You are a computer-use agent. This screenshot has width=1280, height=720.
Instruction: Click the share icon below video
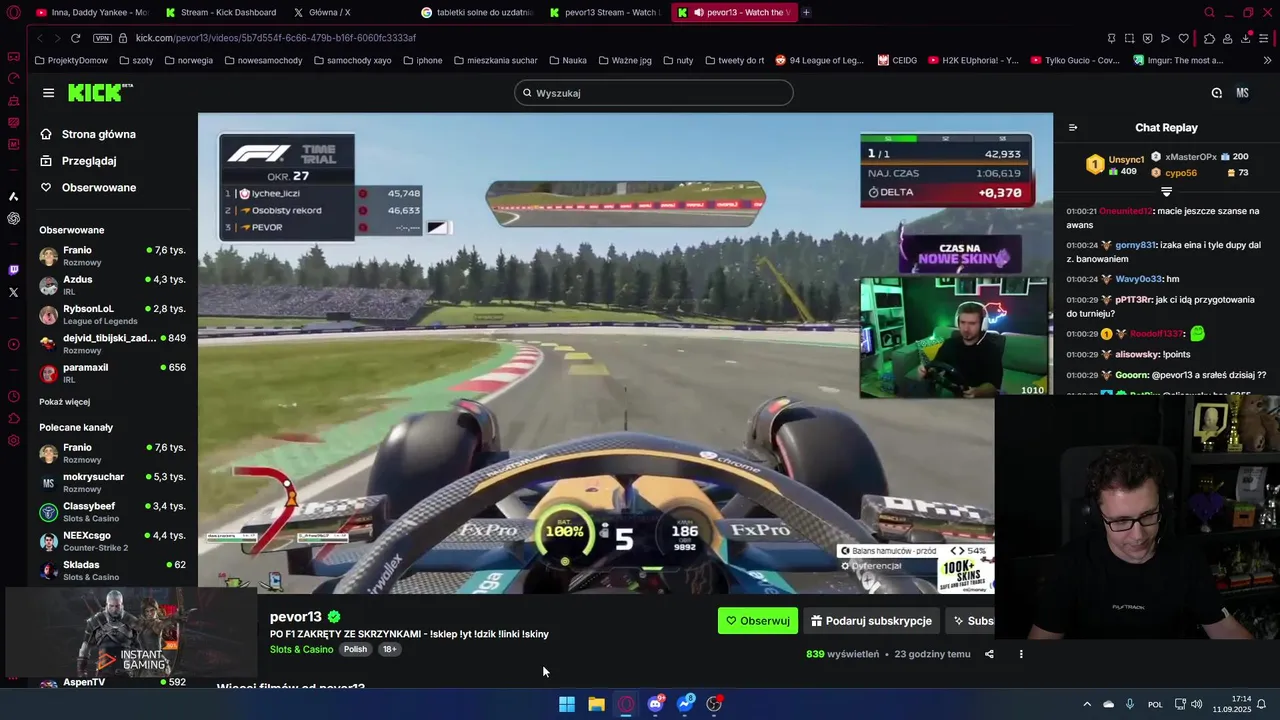pyautogui.click(x=989, y=654)
